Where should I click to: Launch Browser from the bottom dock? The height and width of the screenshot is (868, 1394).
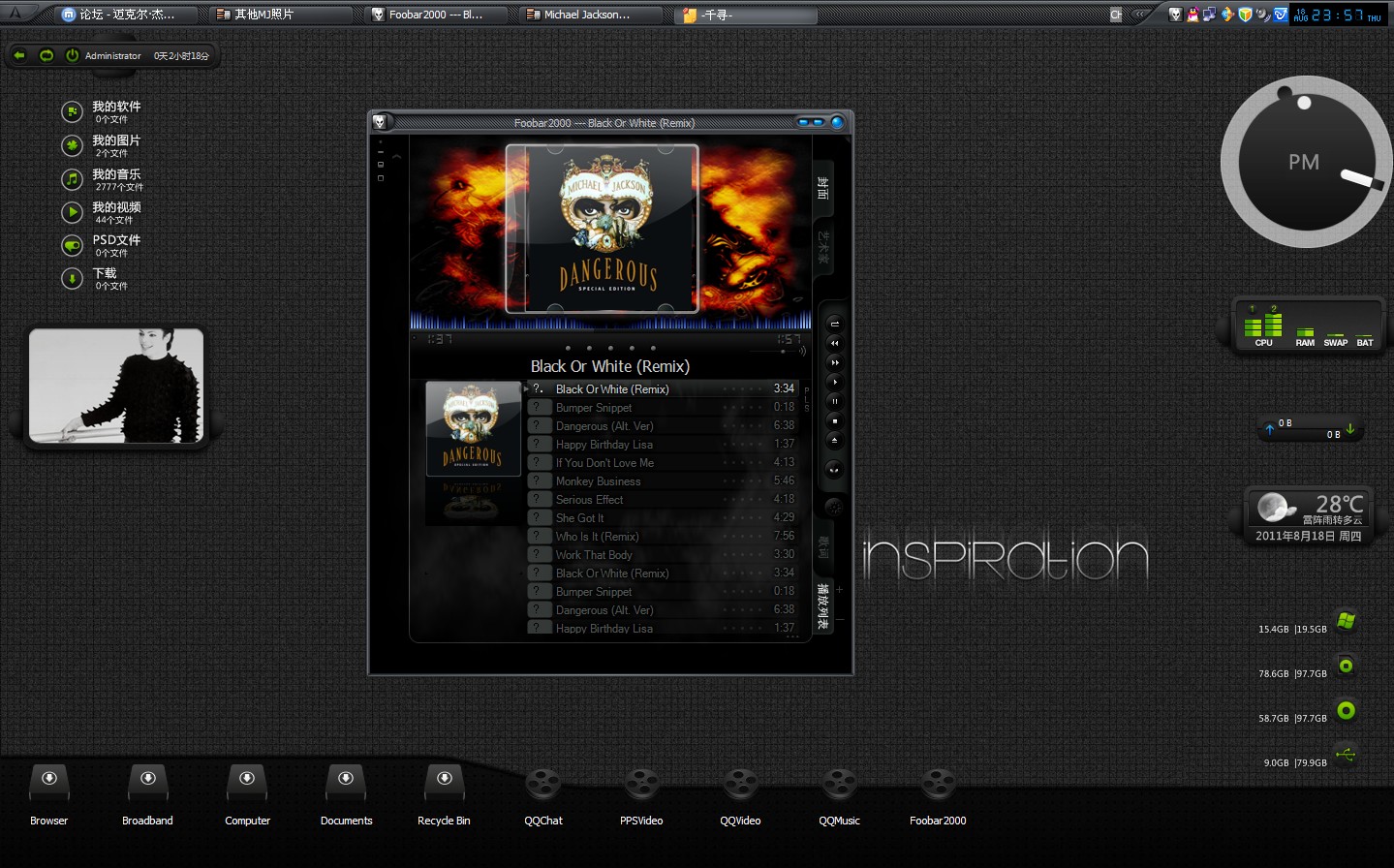(x=49, y=794)
